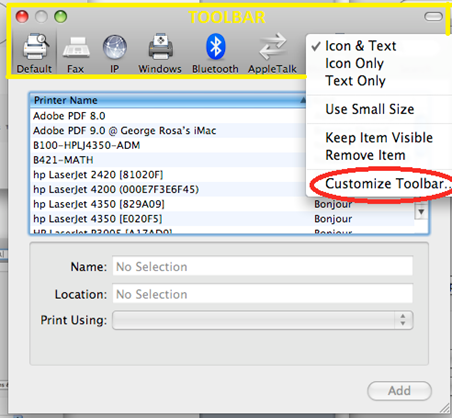Click the green zoom window button
Screen dimensions: 452x418
61,17
